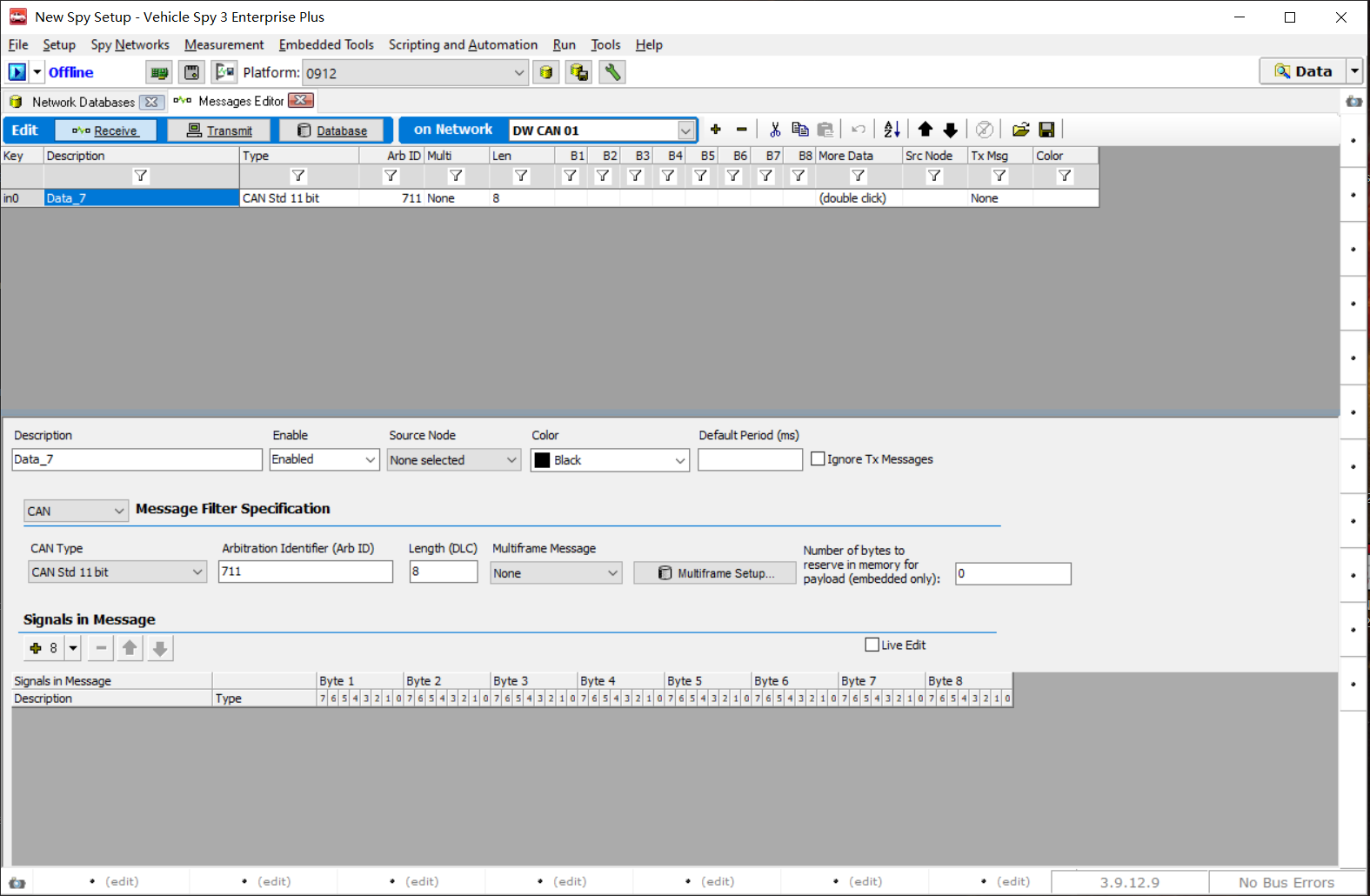Viewport: 1370px width, 896px height.
Task: Switch to the Network Databases tab
Action: click(x=84, y=102)
